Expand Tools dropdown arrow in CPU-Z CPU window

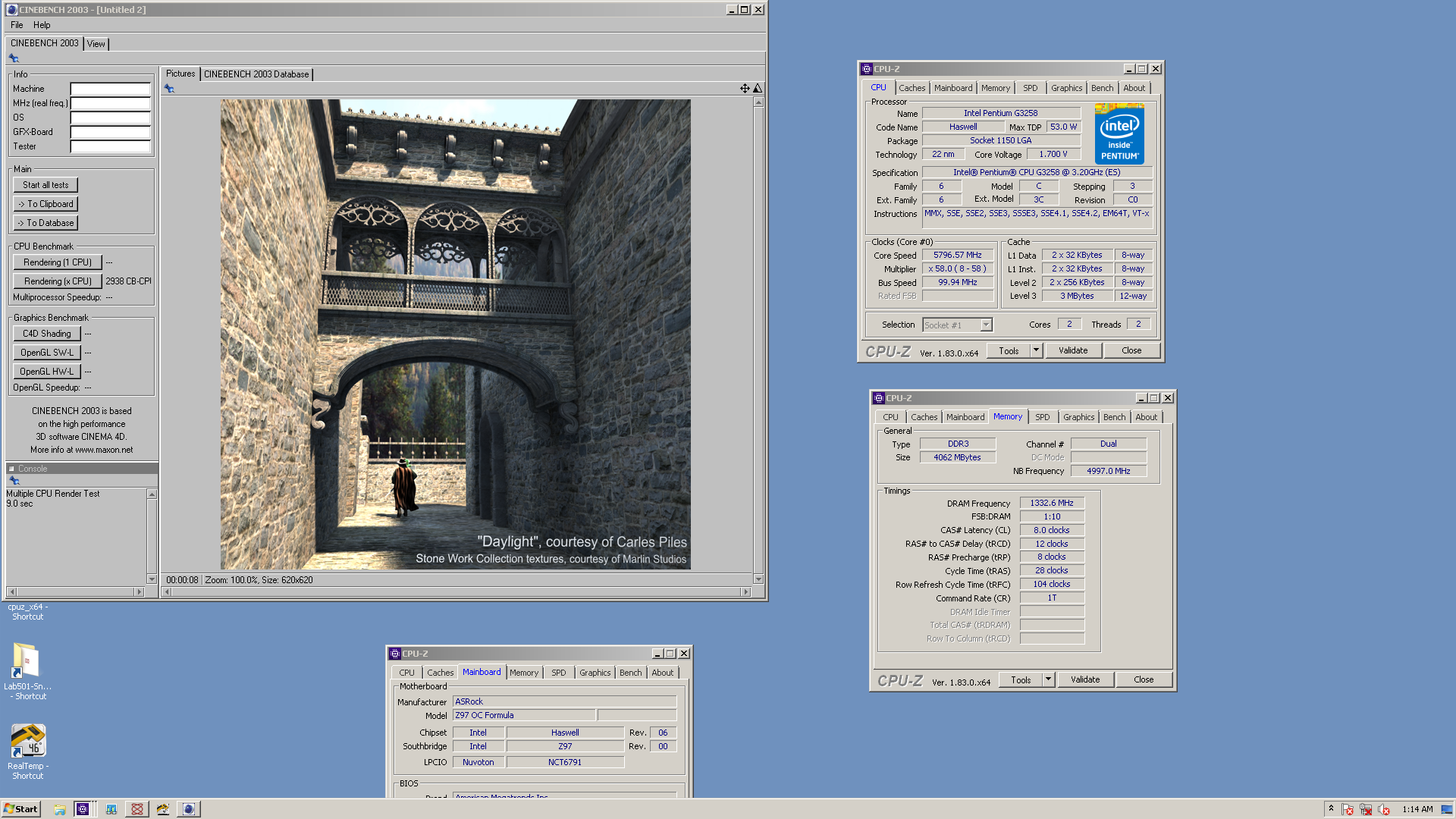click(x=1036, y=350)
